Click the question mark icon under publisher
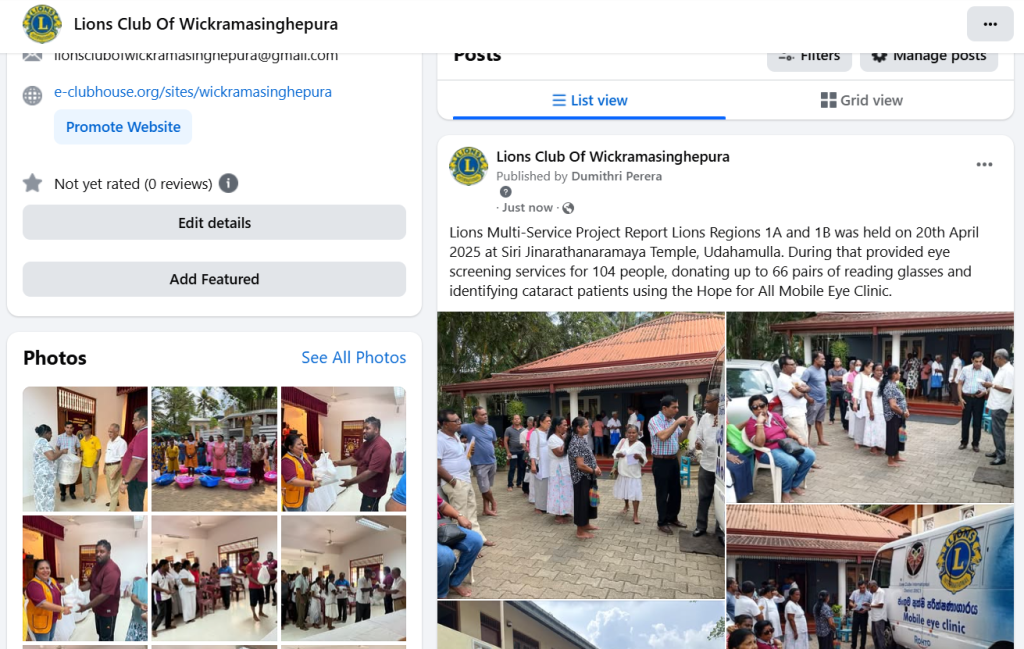 pyautogui.click(x=505, y=192)
